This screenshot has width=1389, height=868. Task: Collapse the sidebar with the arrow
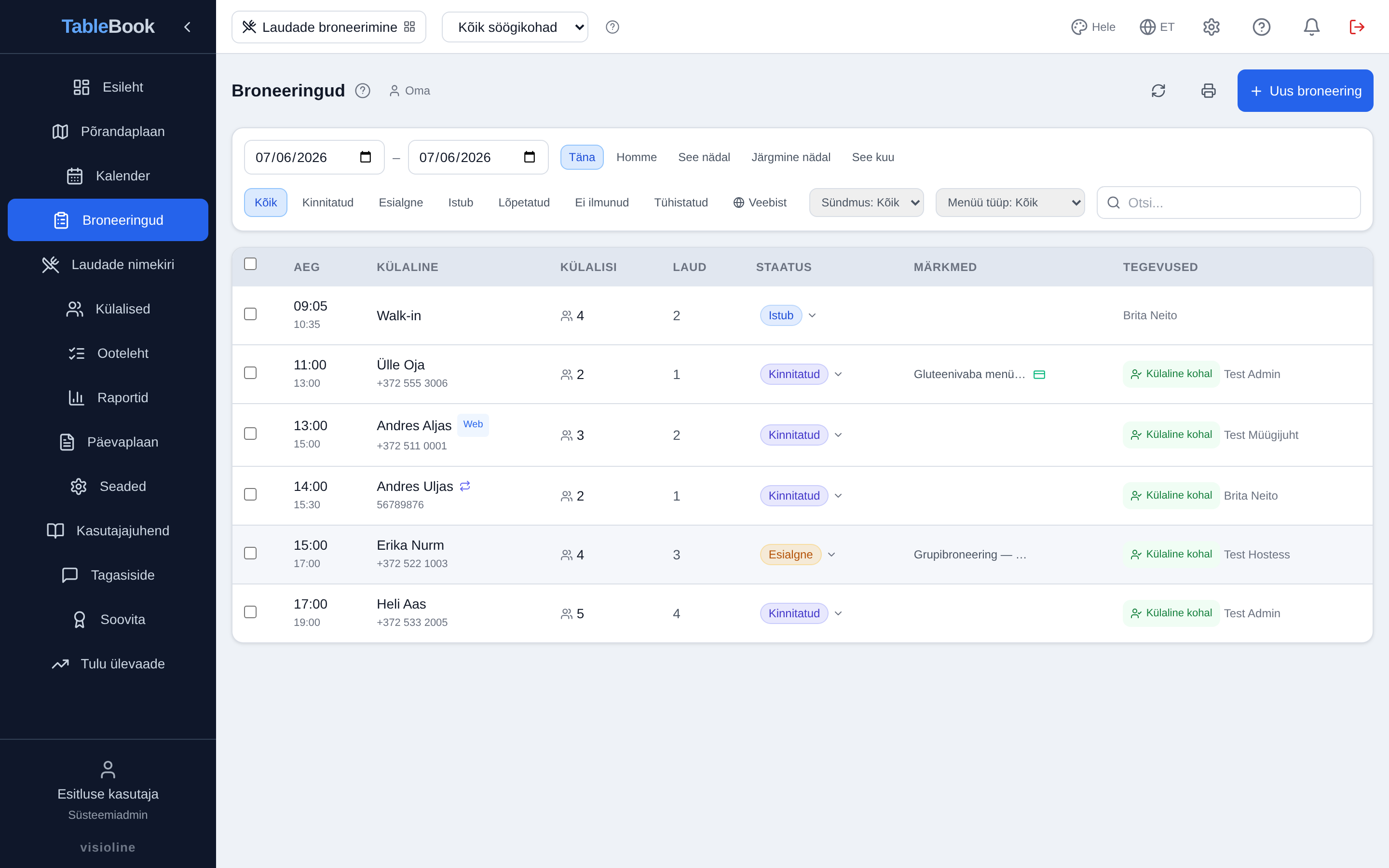pyautogui.click(x=187, y=27)
